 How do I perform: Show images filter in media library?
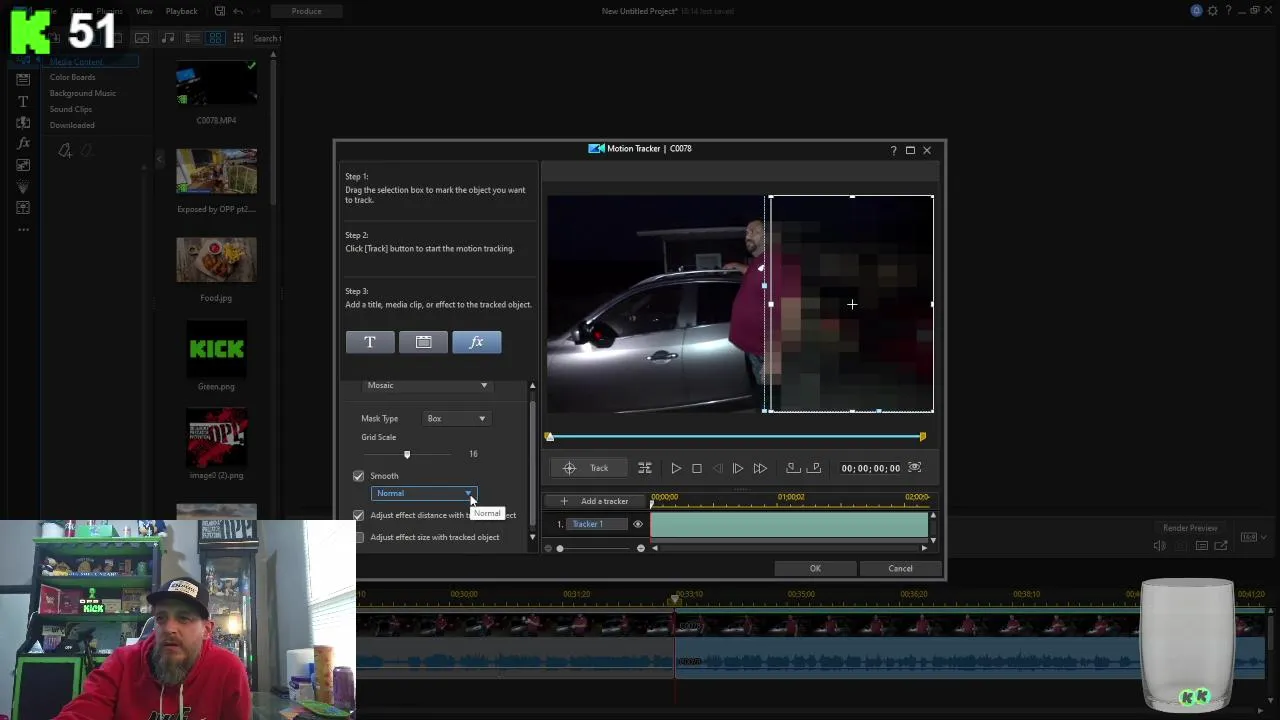click(x=142, y=38)
